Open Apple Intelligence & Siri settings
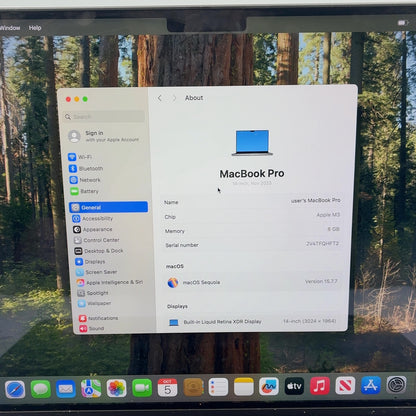This screenshot has height=416, width=416. [110, 282]
